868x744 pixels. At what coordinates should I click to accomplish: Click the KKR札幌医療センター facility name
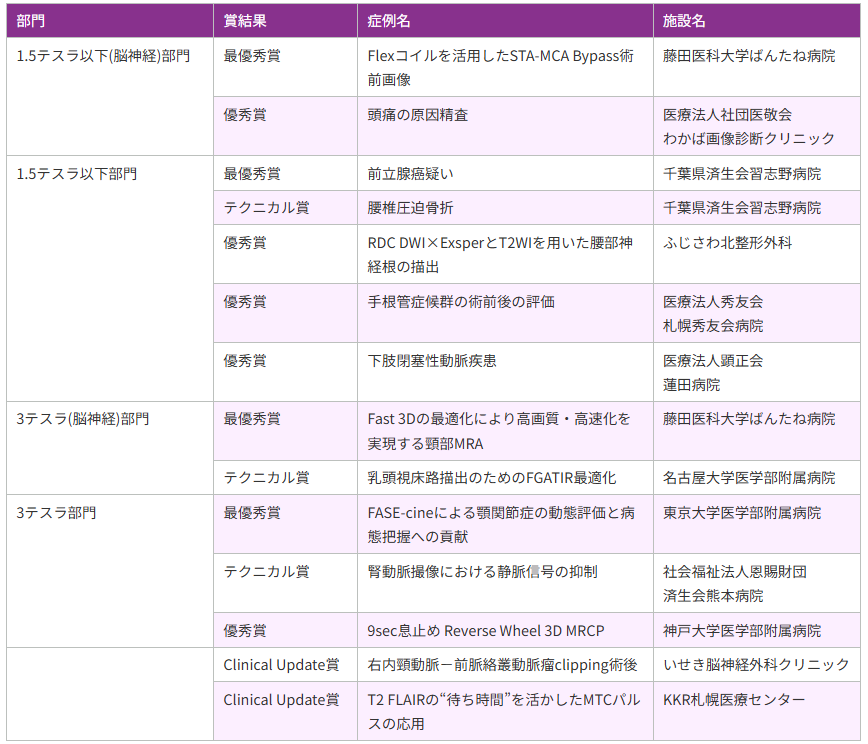coord(734,699)
